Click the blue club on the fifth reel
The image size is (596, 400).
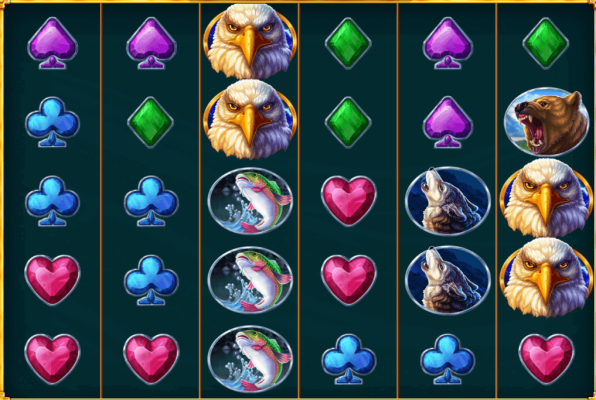447,359
